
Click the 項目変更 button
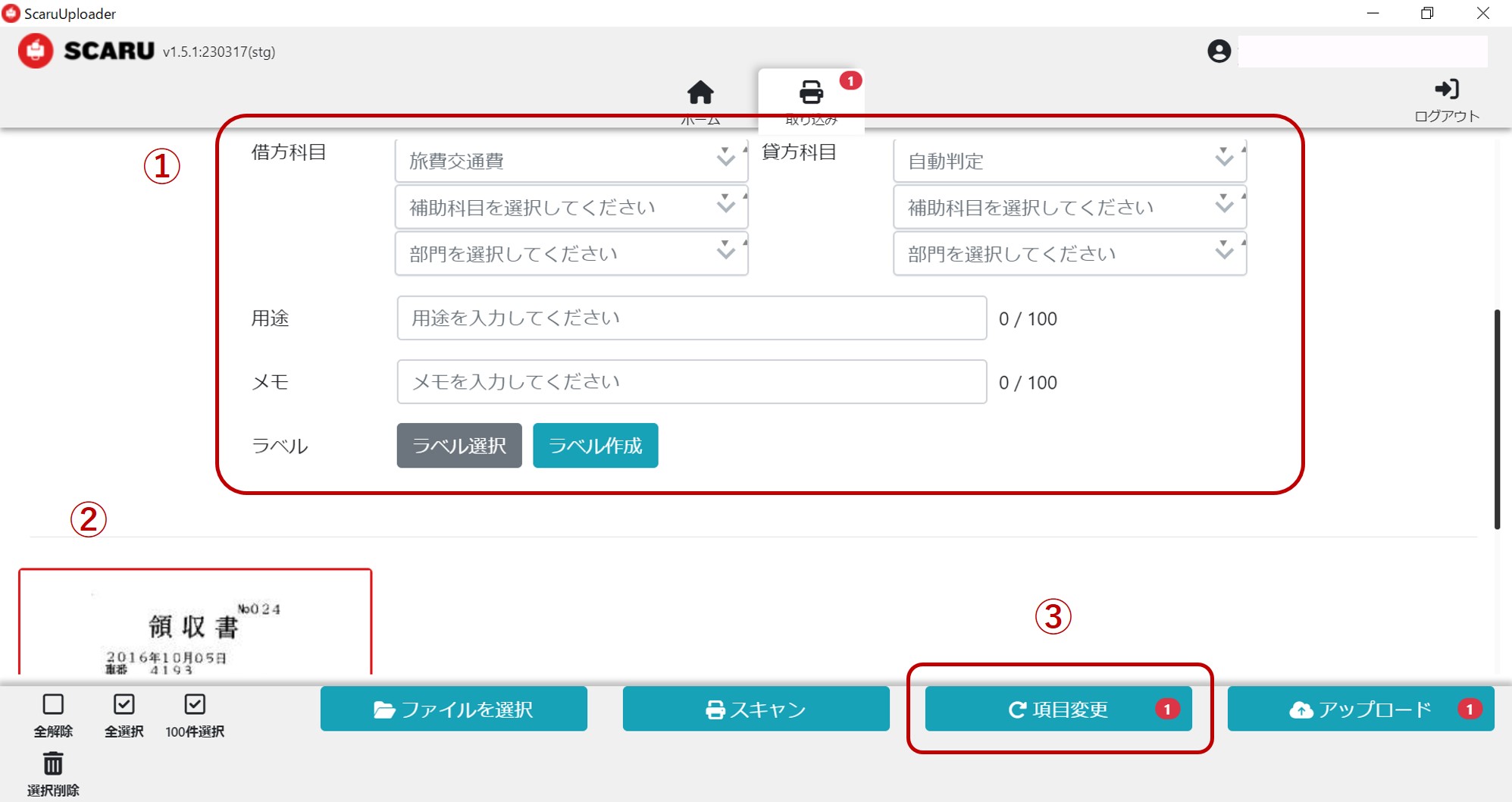(1058, 709)
